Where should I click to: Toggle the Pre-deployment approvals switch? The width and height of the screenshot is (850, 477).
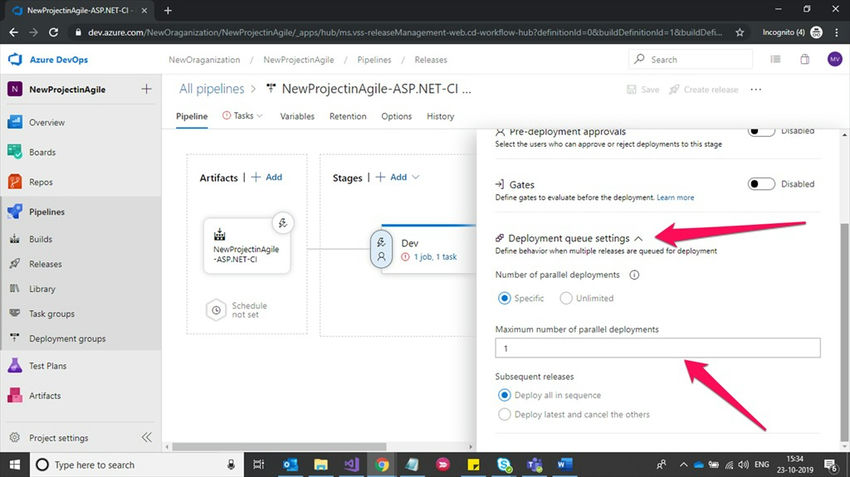tap(761, 131)
